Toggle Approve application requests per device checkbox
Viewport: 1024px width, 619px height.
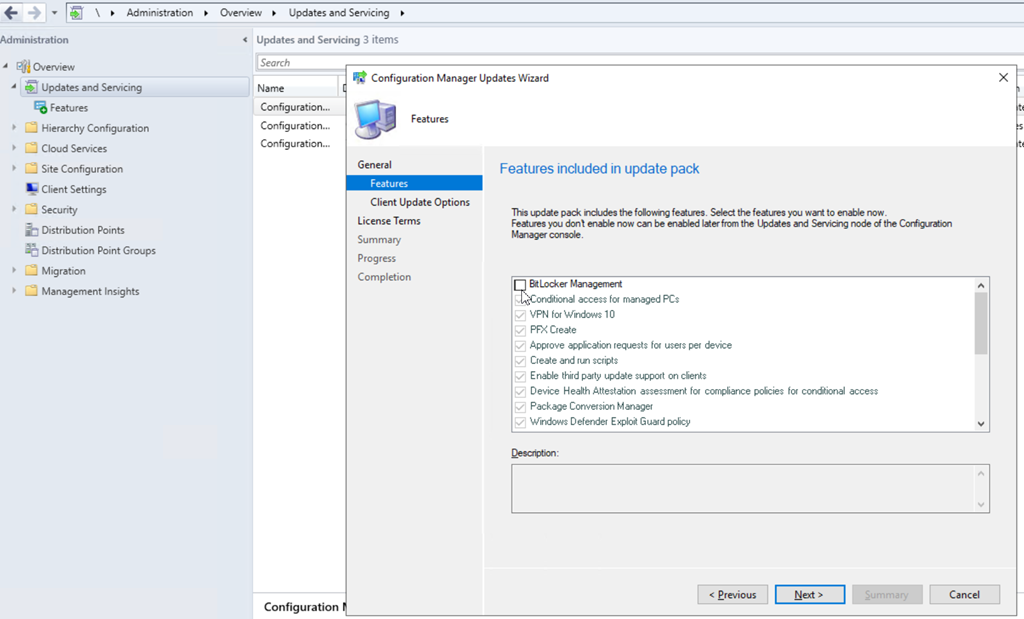point(520,345)
